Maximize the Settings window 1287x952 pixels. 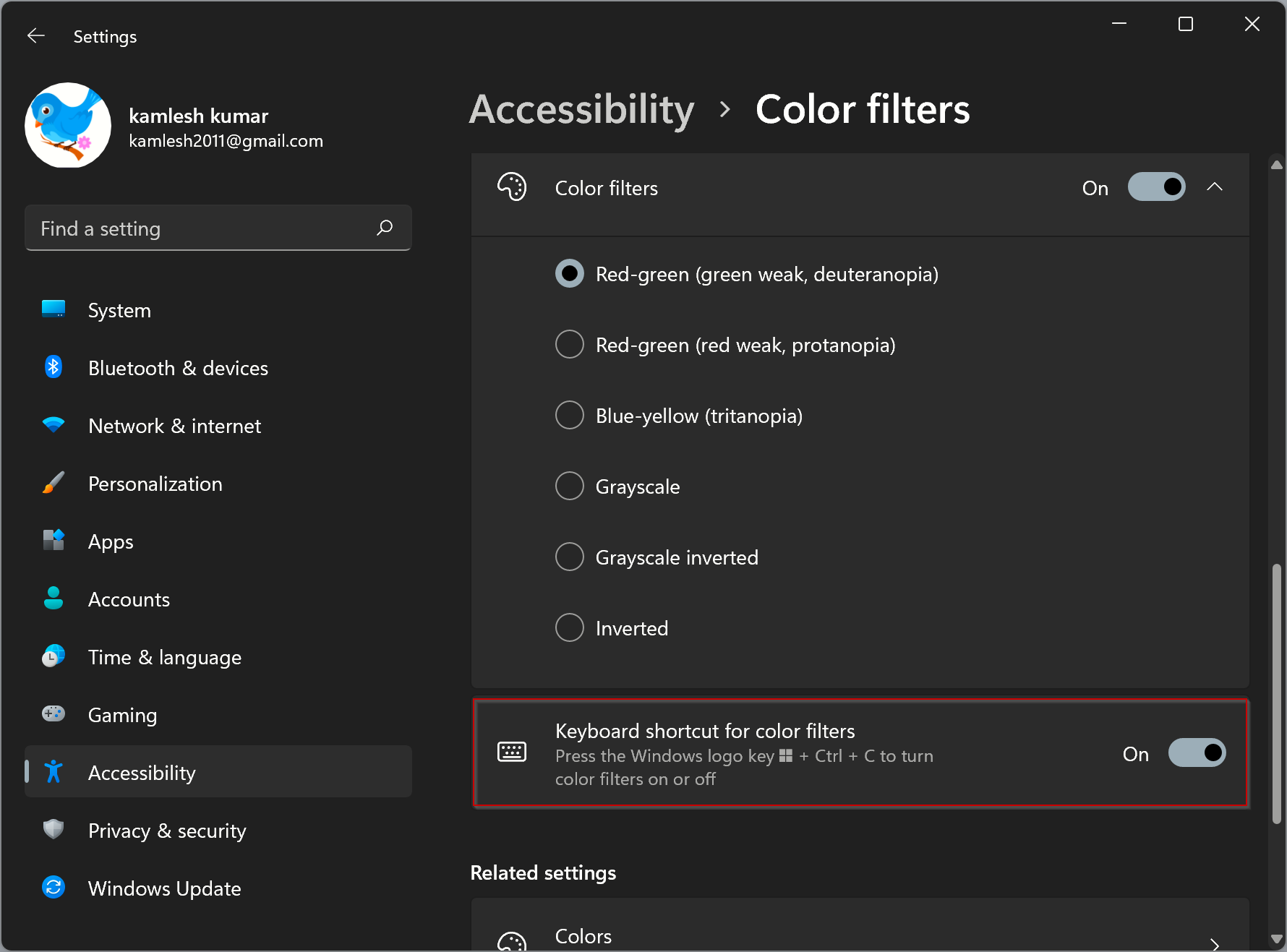tap(1186, 24)
